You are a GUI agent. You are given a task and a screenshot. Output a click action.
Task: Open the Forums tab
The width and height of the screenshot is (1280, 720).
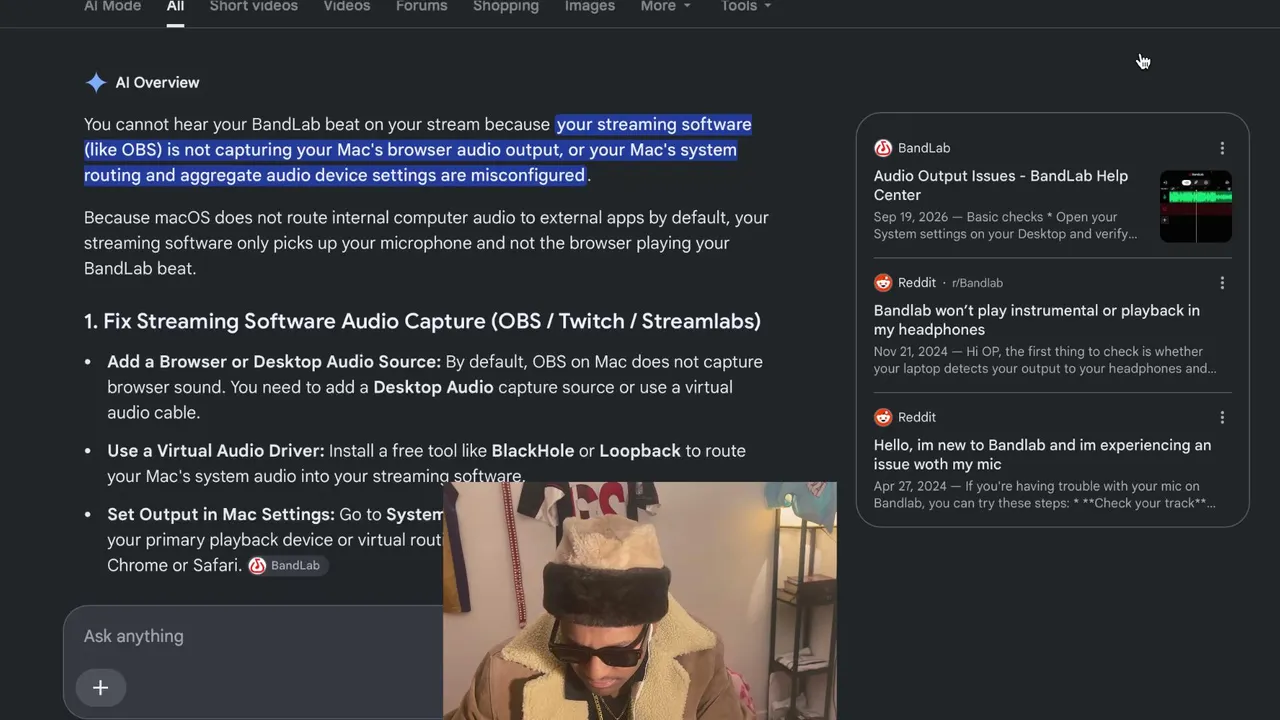coord(422,7)
